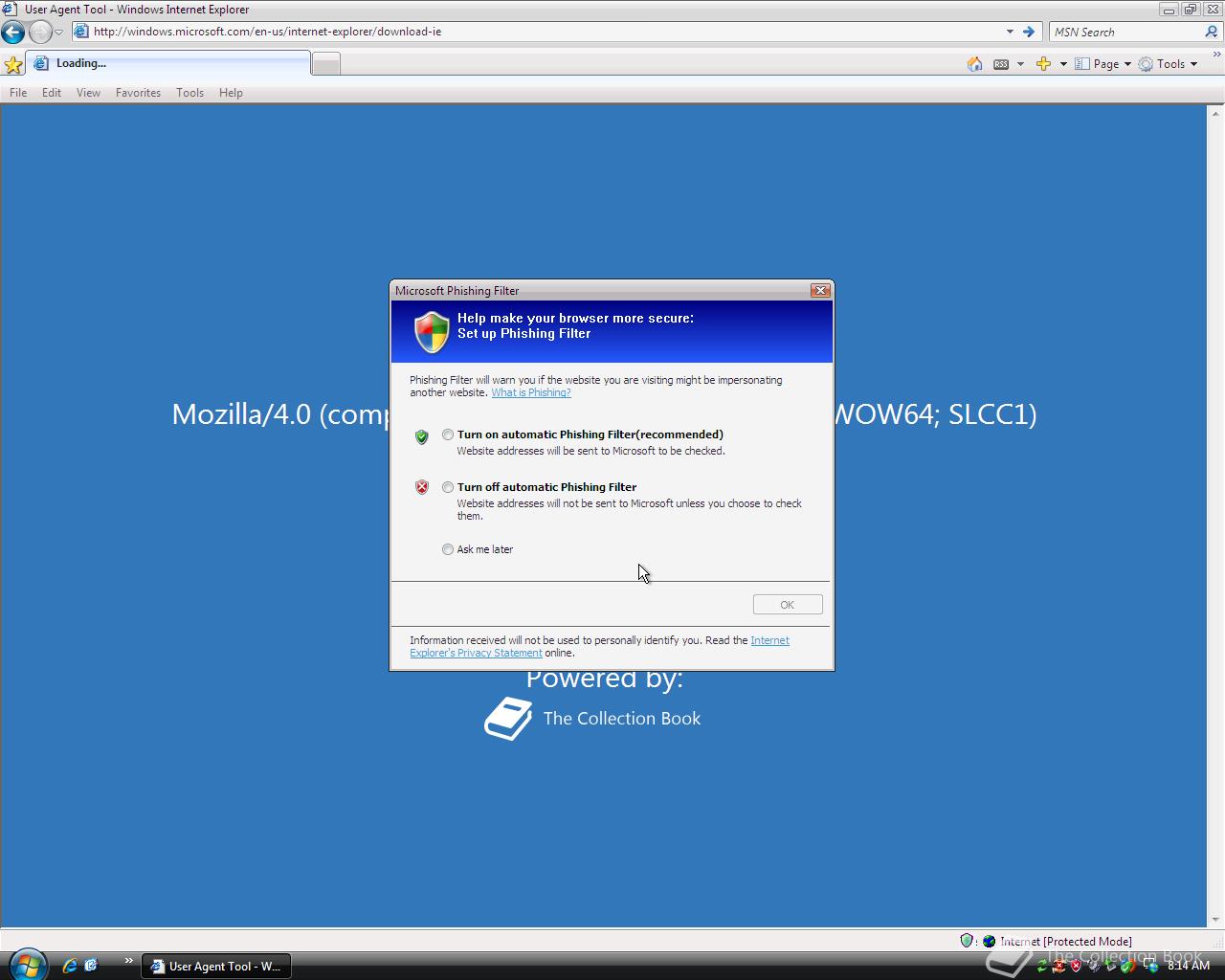Close the Microsoft Phishing Filter dialog

(820, 290)
